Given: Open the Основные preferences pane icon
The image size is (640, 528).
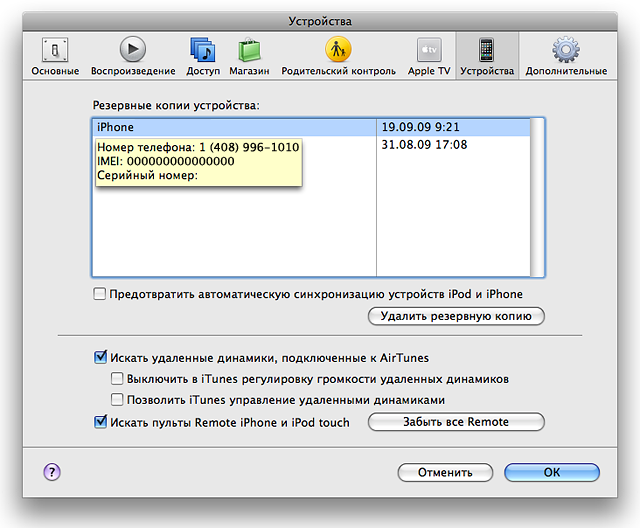Looking at the screenshot, I should point(55,50).
